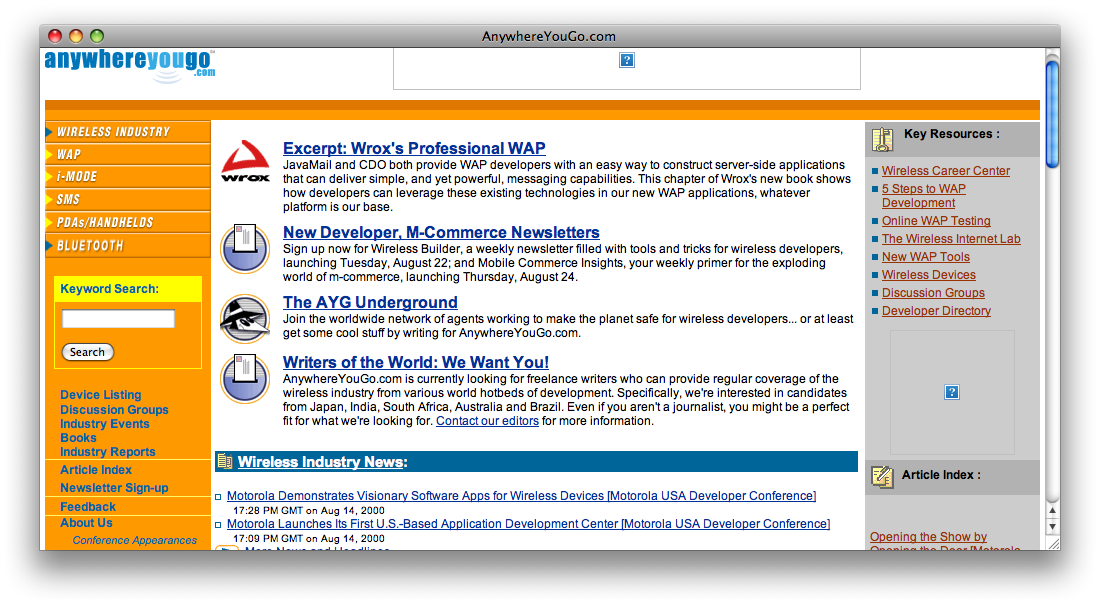Image resolution: width=1100 pixels, height=605 pixels.
Task: Expand the i-MODE section arrow
Action: click(x=49, y=177)
